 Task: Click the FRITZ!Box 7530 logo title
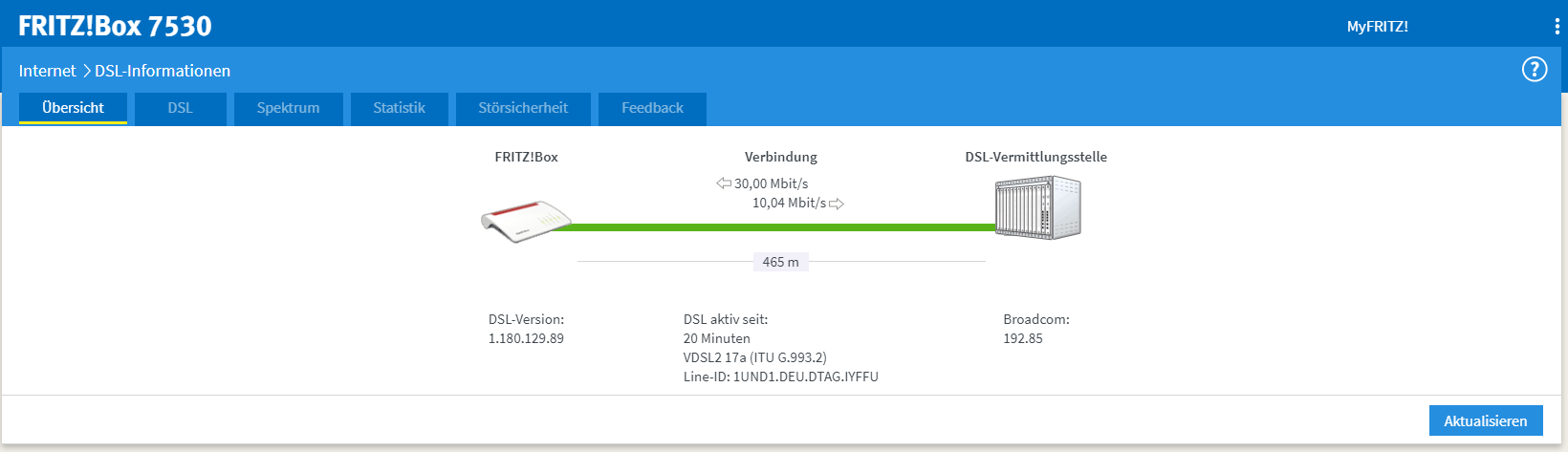point(115,26)
